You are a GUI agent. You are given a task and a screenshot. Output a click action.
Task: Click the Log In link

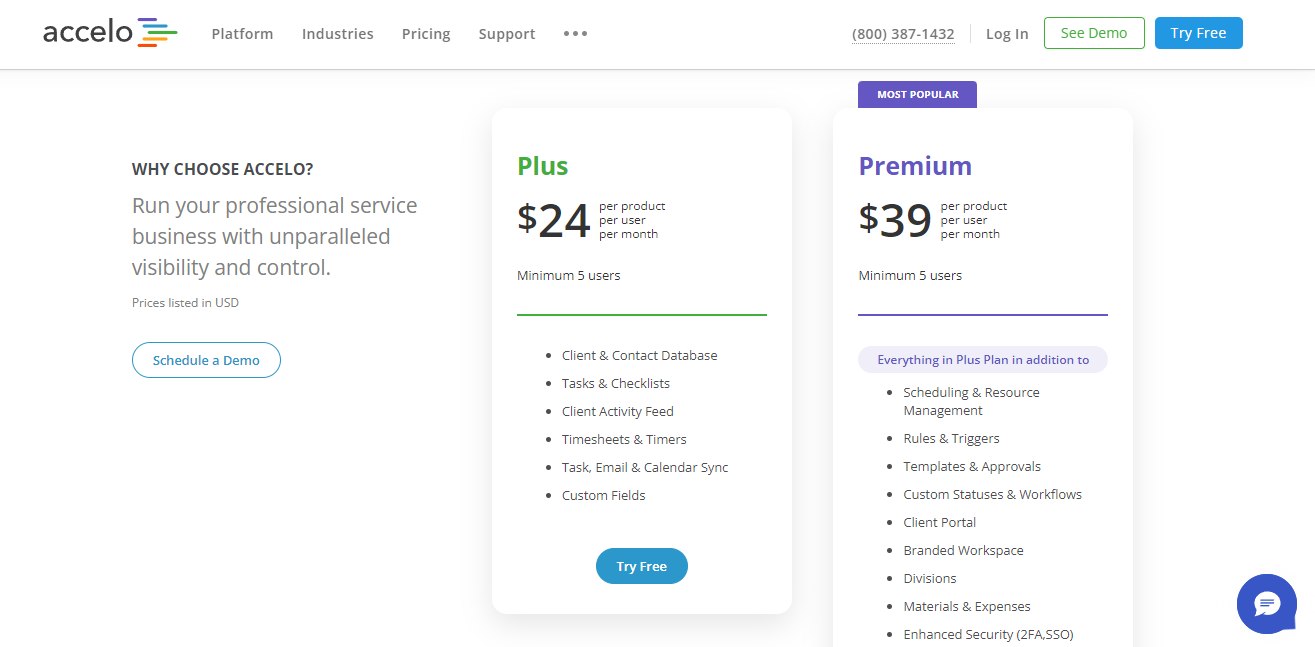pyautogui.click(x=1007, y=34)
